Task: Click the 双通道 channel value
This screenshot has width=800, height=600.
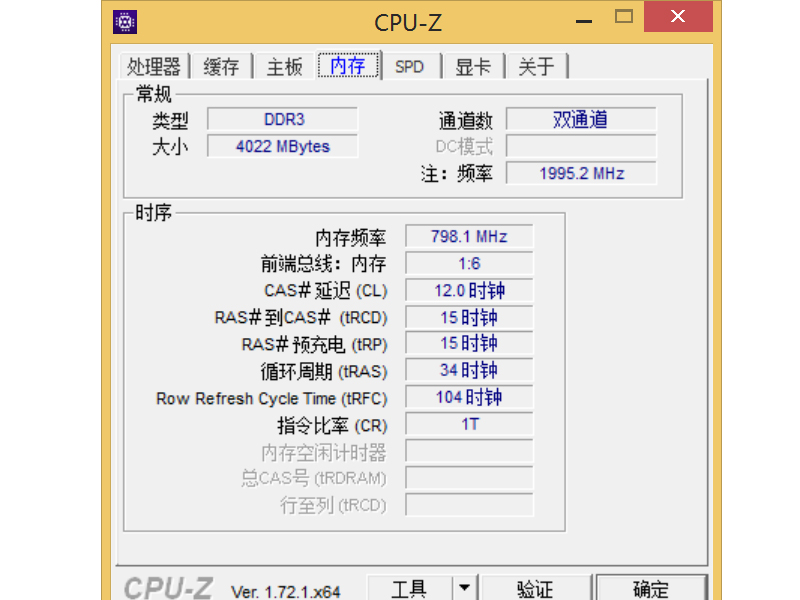Action: click(x=581, y=119)
